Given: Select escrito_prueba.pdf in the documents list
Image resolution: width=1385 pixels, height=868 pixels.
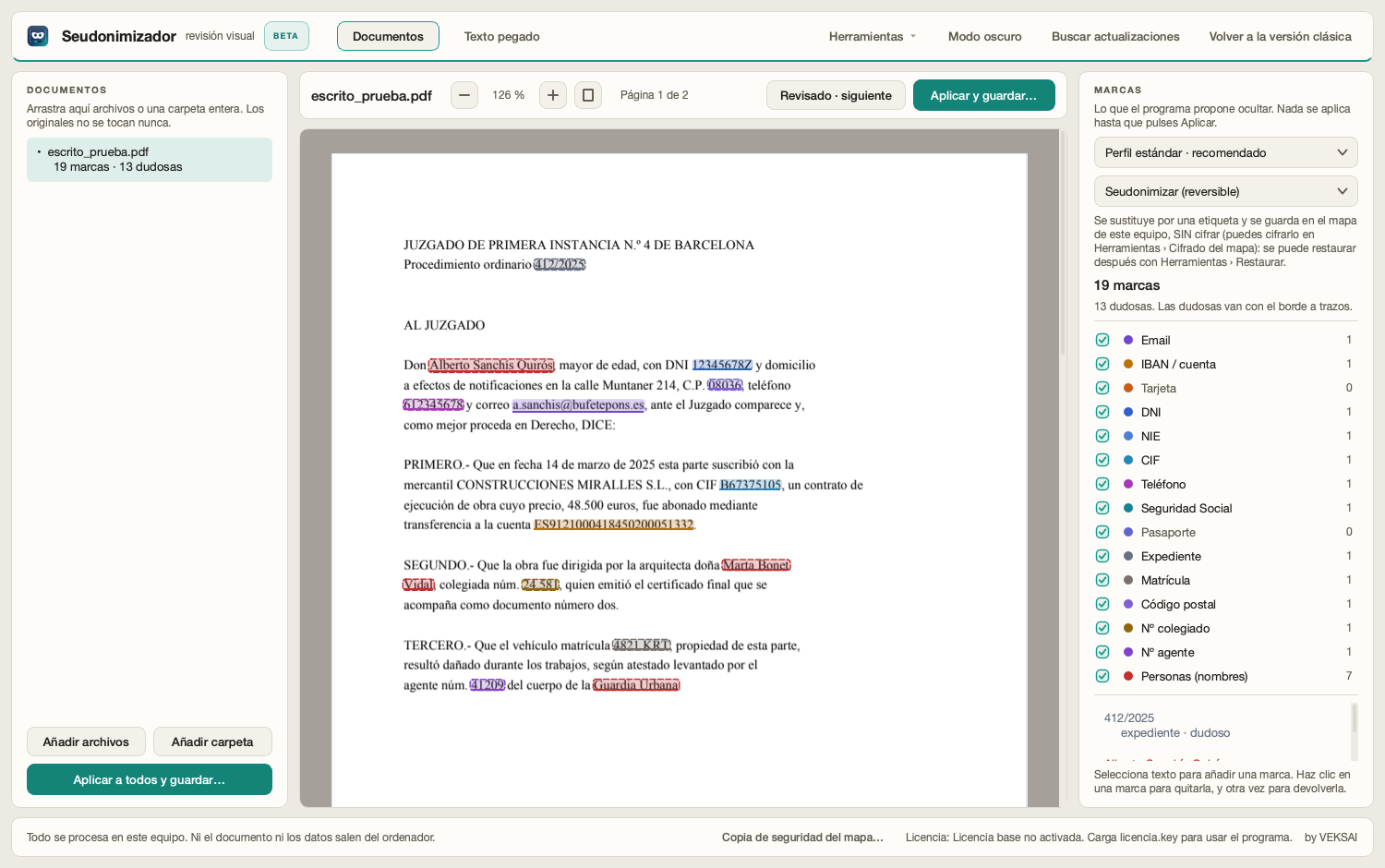Looking at the screenshot, I should pos(150,159).
